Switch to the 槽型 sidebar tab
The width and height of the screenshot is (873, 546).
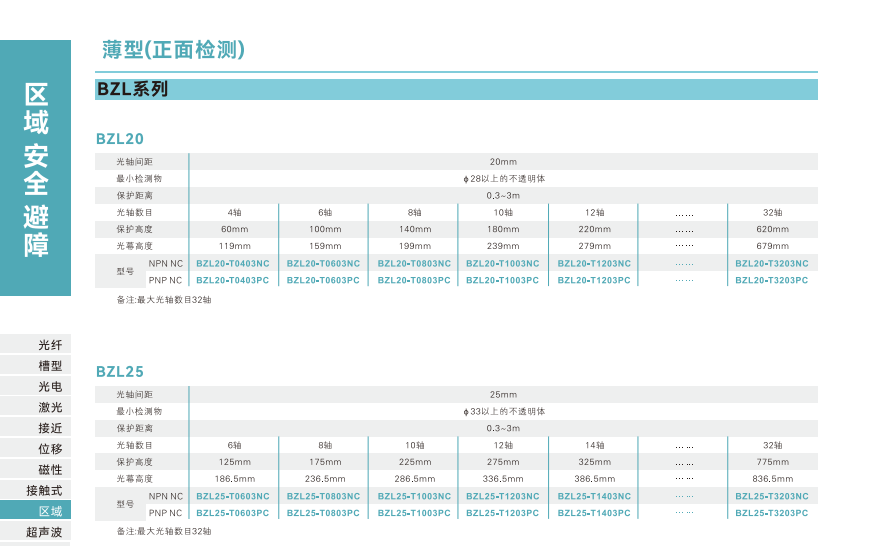pyautogui.click(x=50, y=366)
